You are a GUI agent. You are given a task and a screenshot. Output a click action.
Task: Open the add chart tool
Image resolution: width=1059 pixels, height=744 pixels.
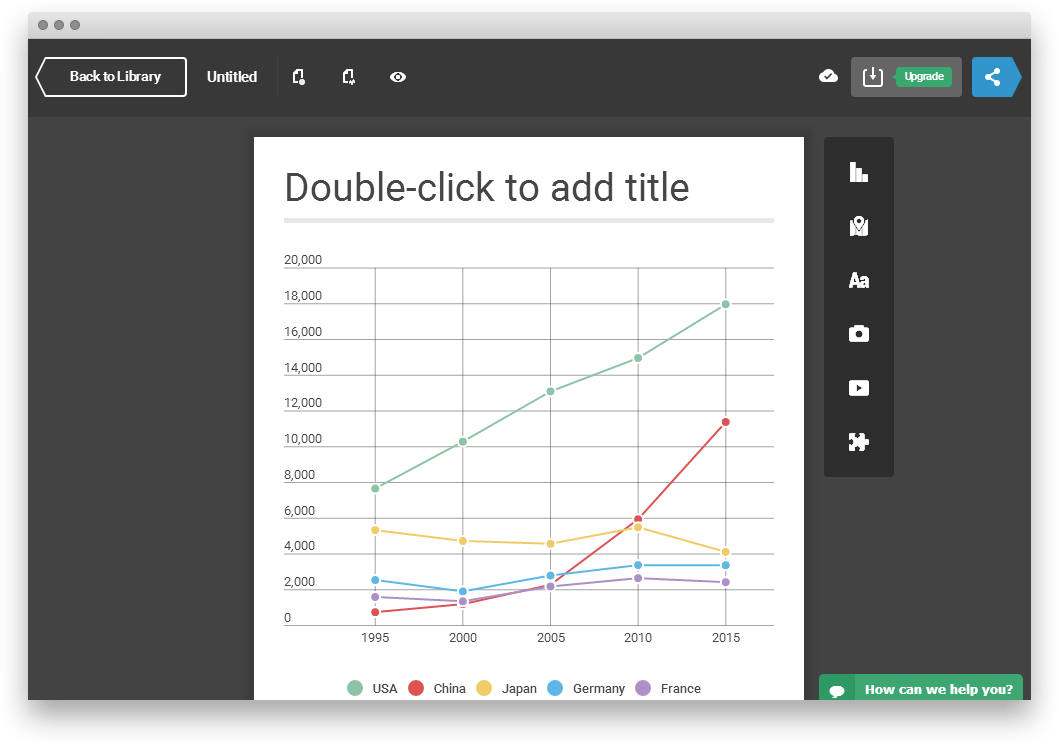click(x=858, y=172)
